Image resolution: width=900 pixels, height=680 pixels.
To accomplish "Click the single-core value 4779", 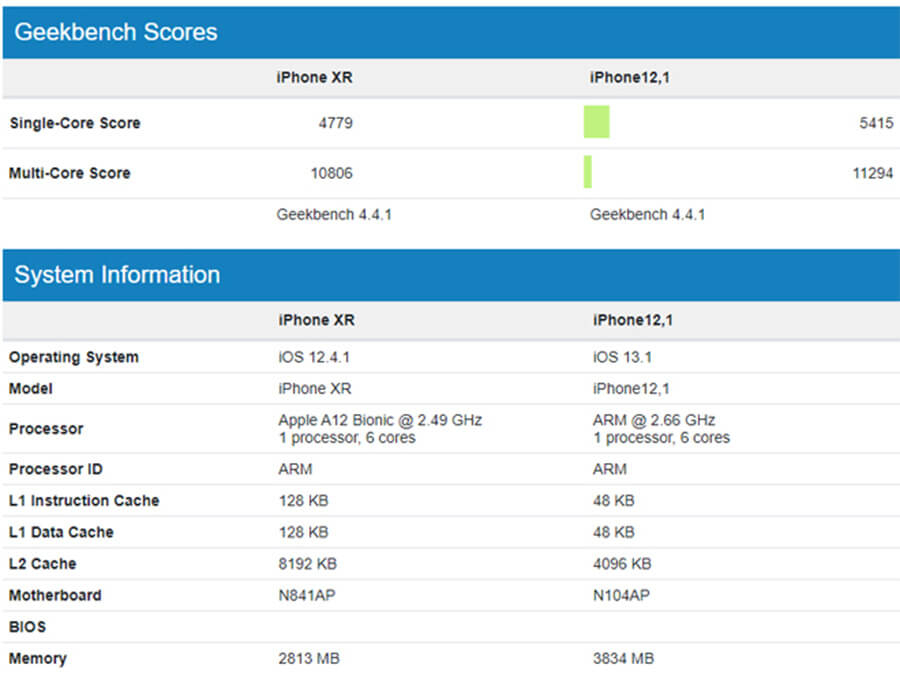I will pyautogui.click(x=336, y=123).
